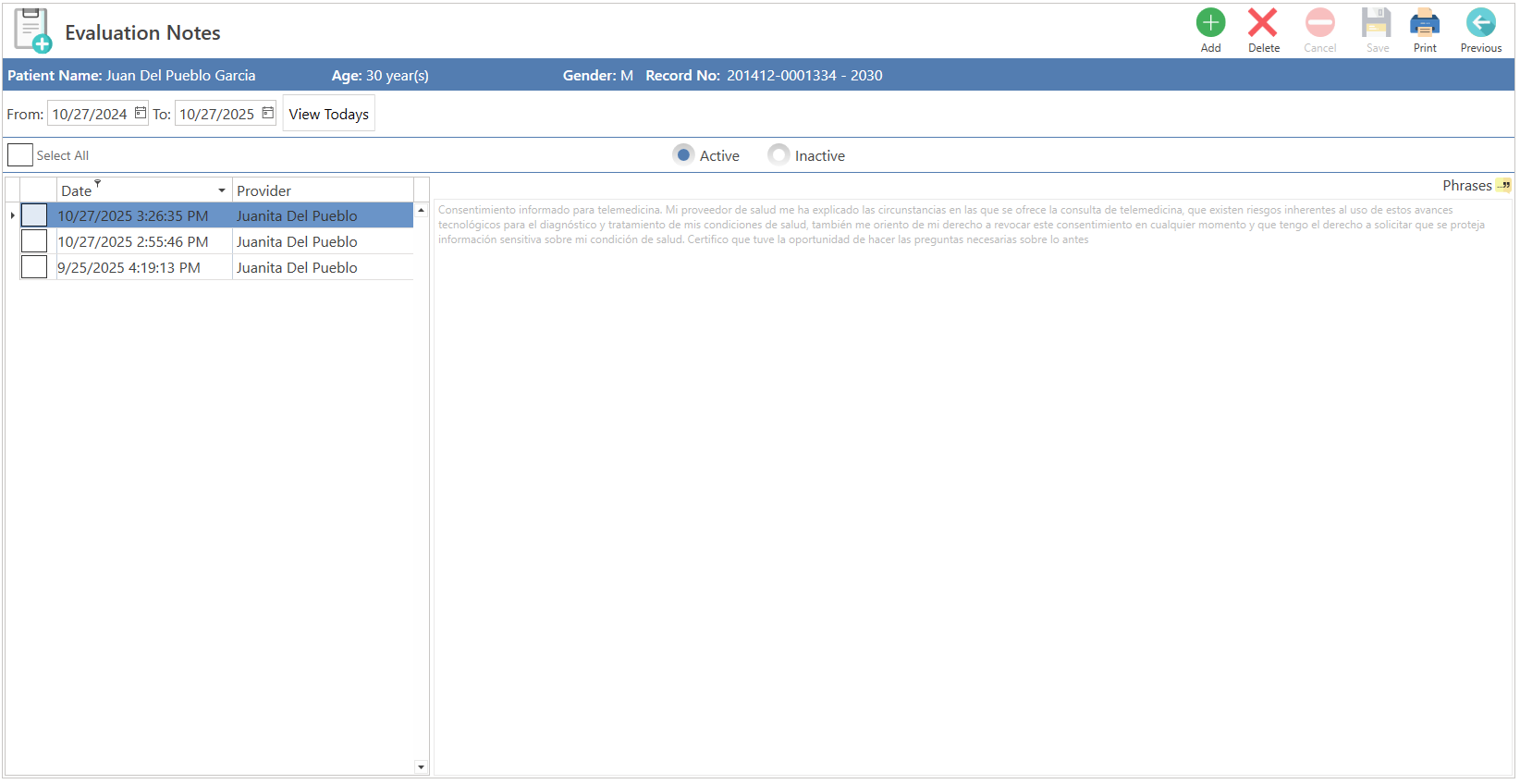The height and width of the screenshot is (784, 1520).
Task: Click Juanita Del Pueblo in the 3:26:35 PM row
Action: click(x=297, y=215)
